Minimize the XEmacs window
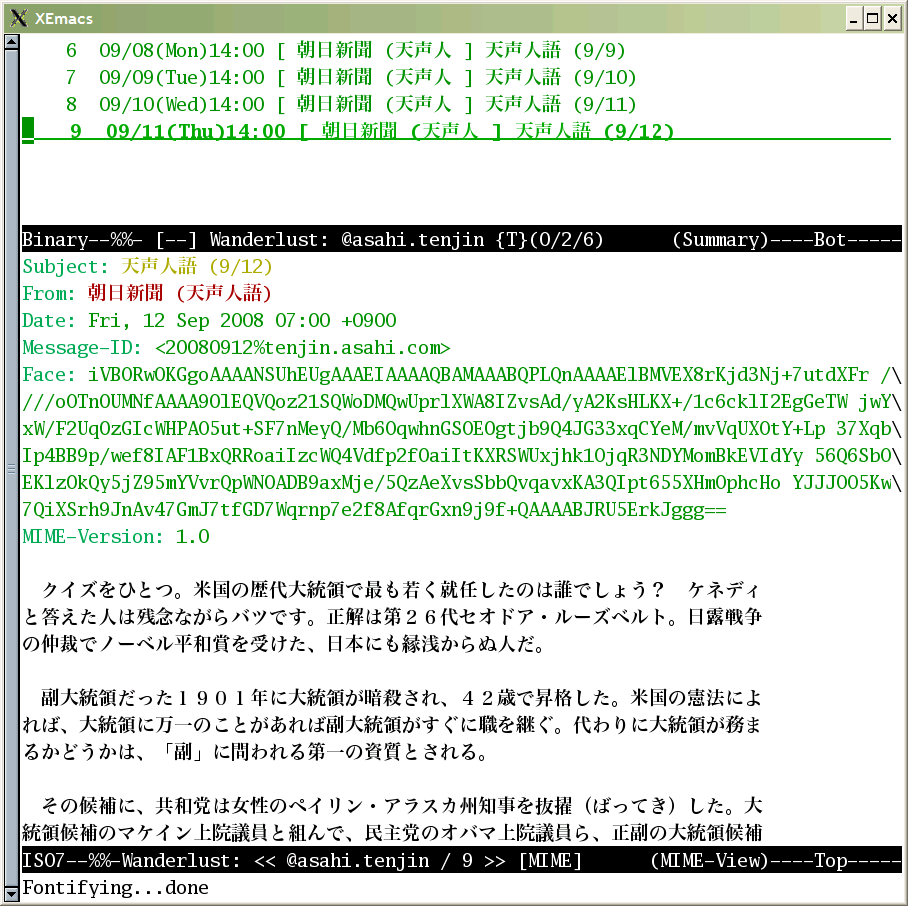 853,19
